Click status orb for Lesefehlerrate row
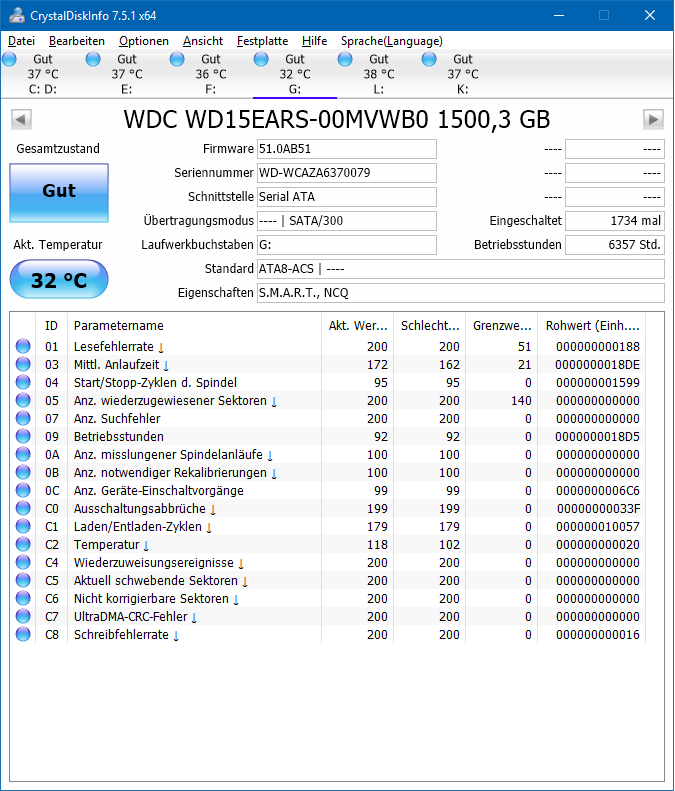This screenshot has width=675, height=791. [x=23, y=346]
